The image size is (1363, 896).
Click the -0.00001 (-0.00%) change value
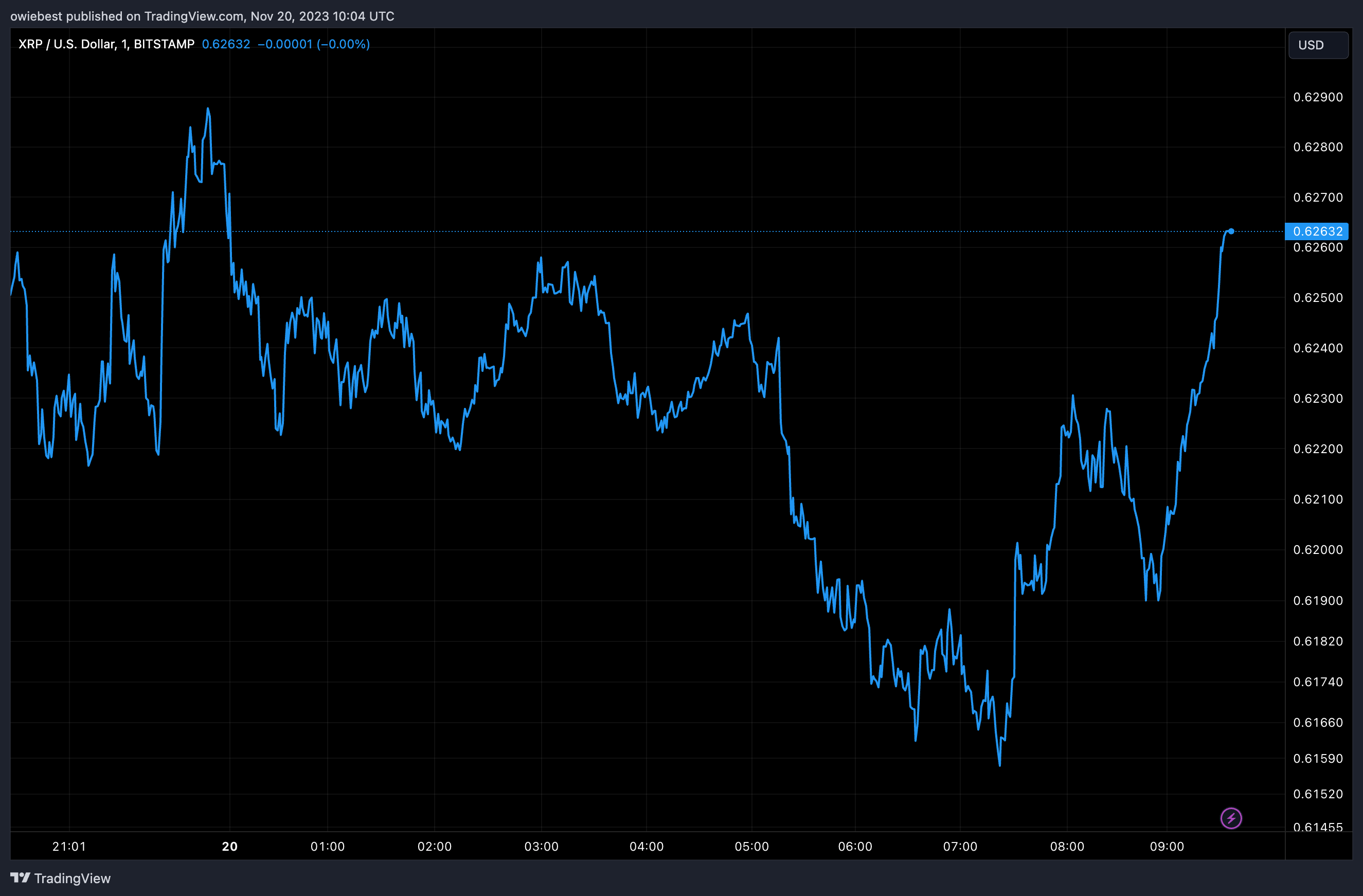[313, 44]
